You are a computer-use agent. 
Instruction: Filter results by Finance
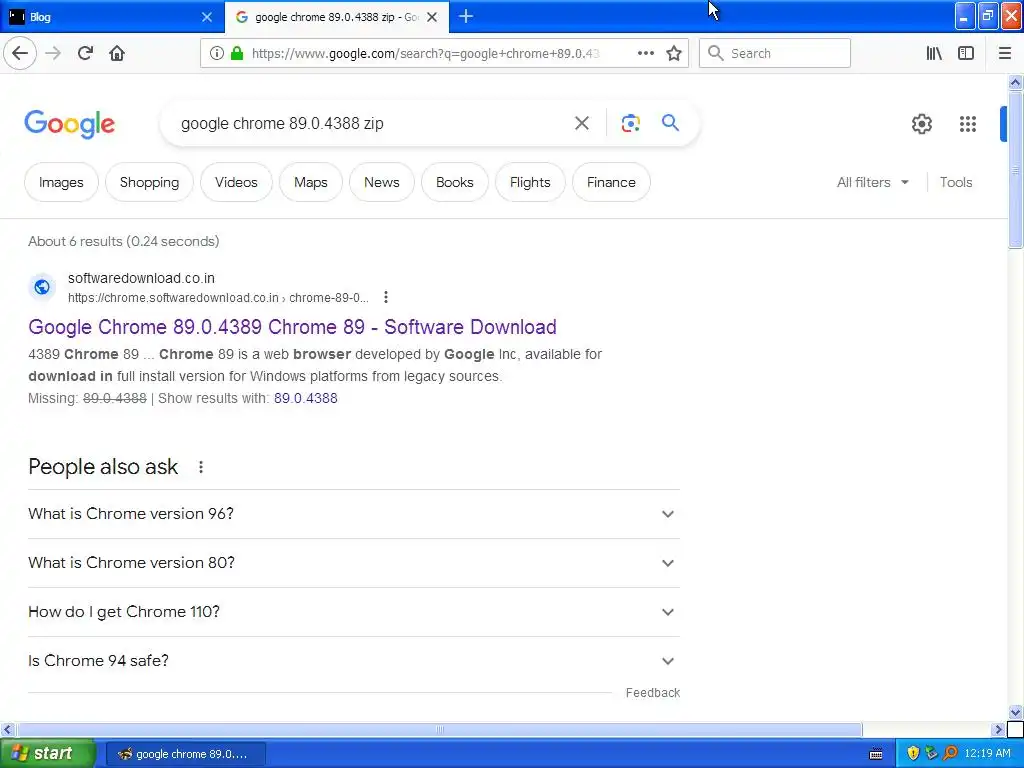611,182
